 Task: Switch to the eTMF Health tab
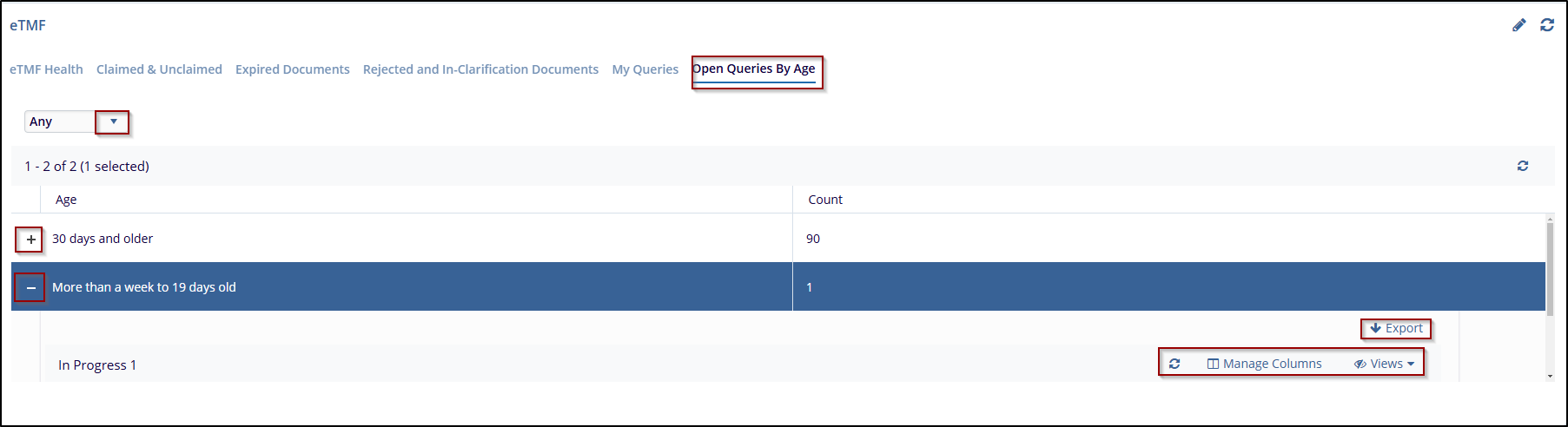46,69
